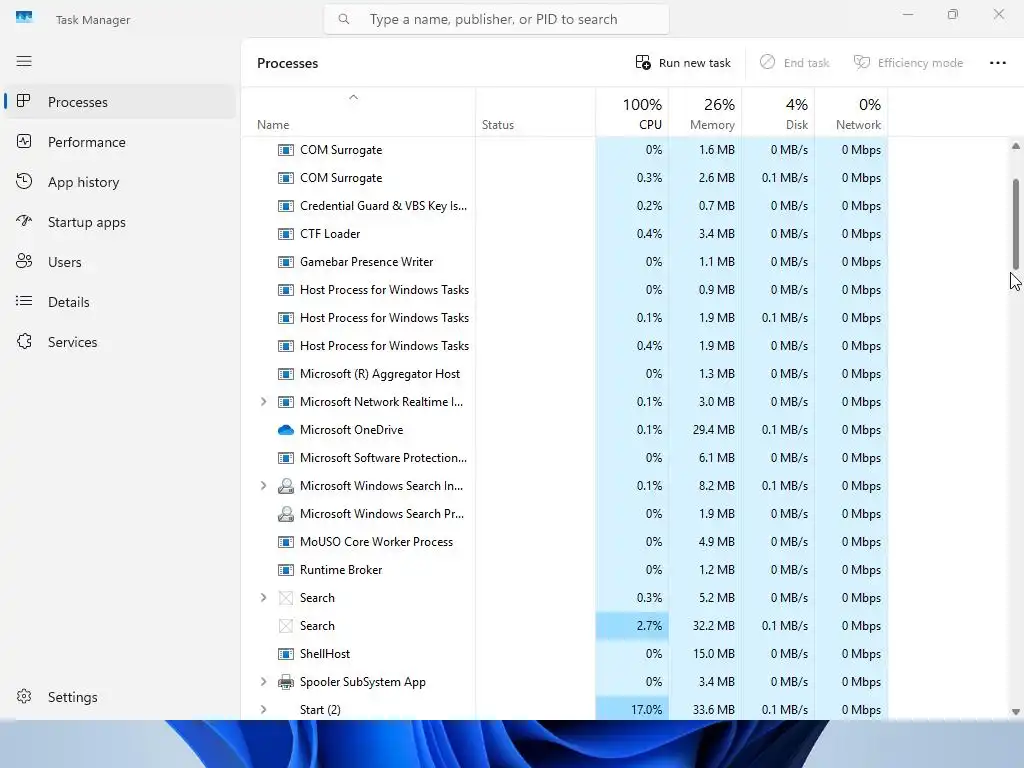Expand the Spooler SubSystem App group
Viewport: 1024px width, 768px height.
[x=263, y=682]
